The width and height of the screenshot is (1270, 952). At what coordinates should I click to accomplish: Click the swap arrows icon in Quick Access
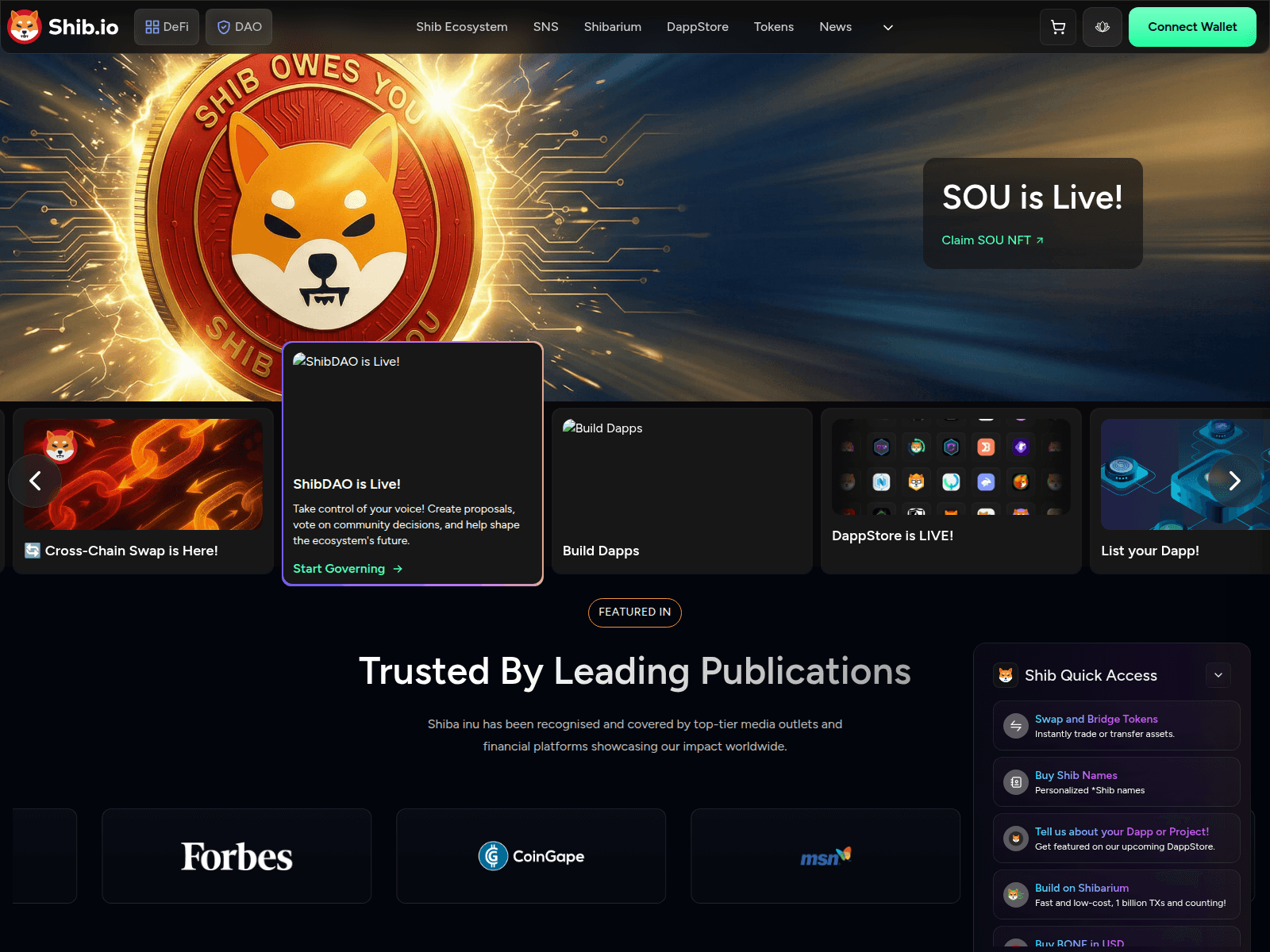[x=1015, y=726]
